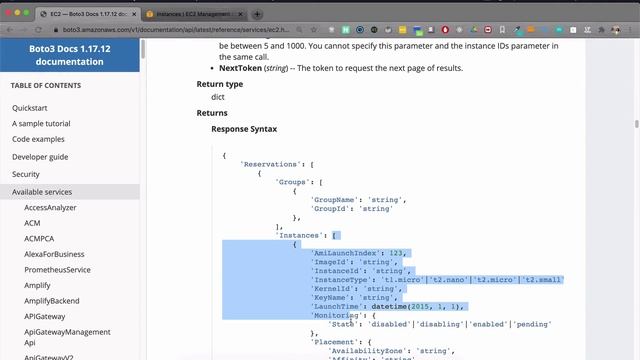Go back to the previous page
The width and height of the screenshot is (640, 360).
coord(10,30)
